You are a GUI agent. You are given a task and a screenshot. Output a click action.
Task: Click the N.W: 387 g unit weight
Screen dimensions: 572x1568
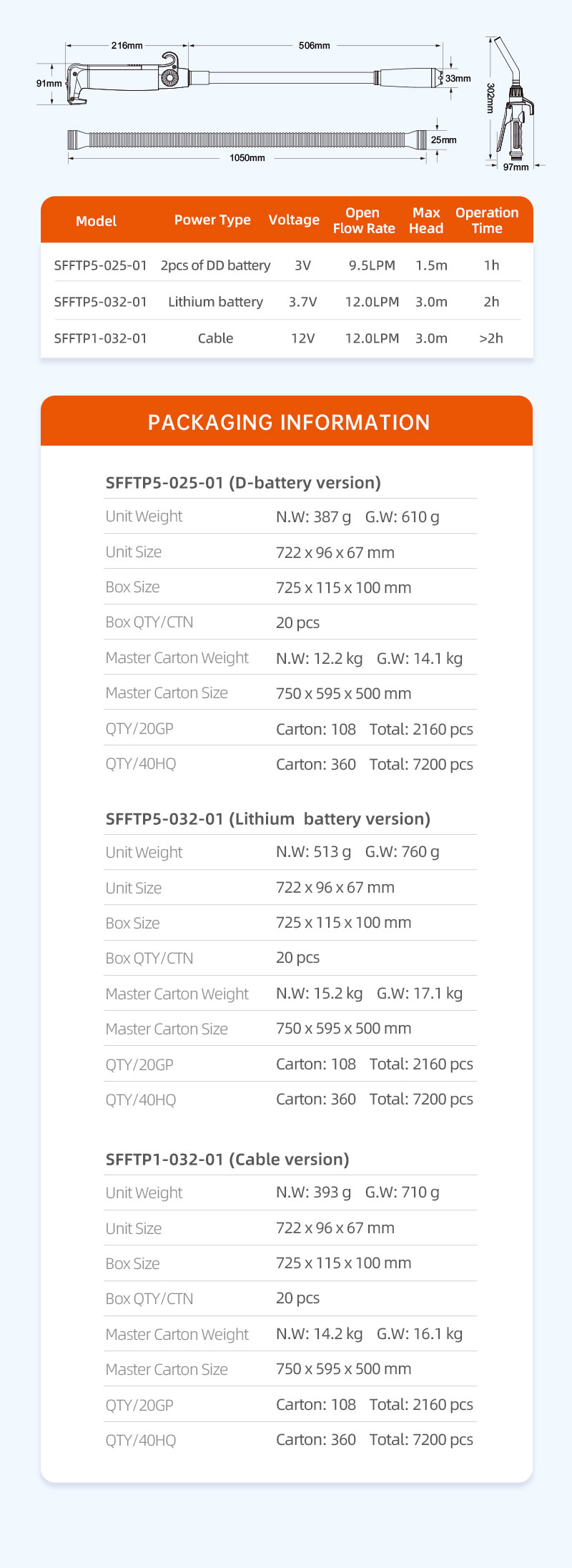coord(313,516)
